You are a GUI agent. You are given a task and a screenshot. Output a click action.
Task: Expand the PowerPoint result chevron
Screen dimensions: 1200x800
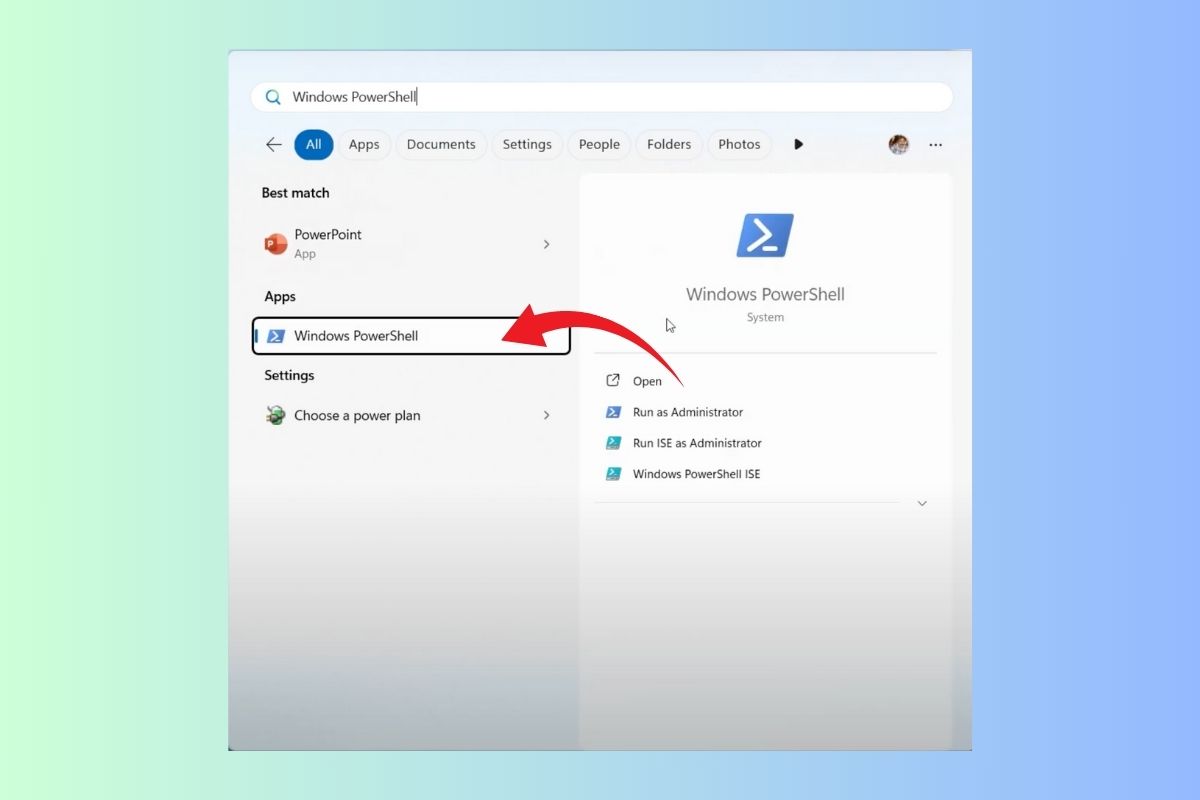point(546,244)
